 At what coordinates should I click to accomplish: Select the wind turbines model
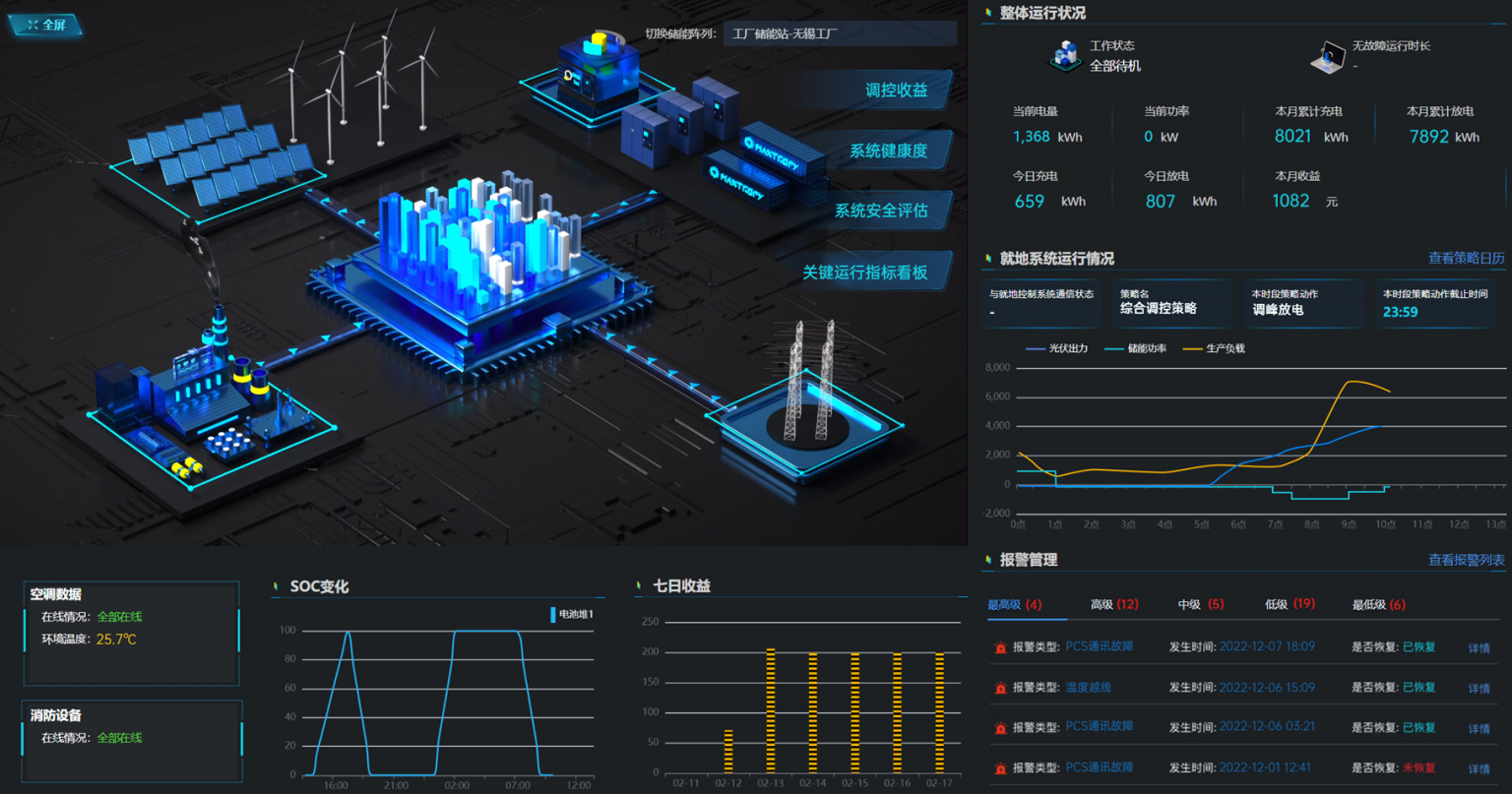(364, 84)
